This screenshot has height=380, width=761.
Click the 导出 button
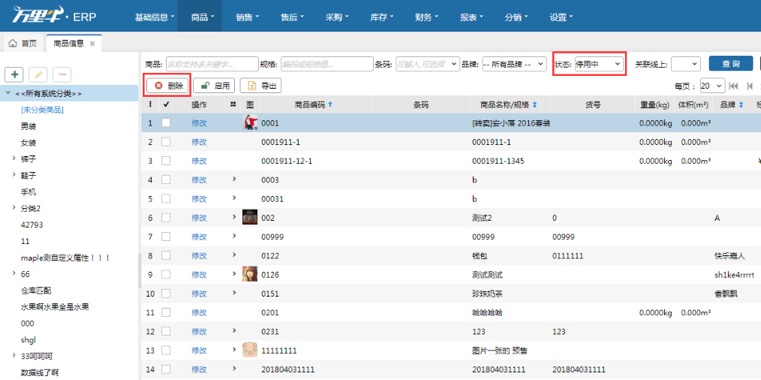(261, 86)
